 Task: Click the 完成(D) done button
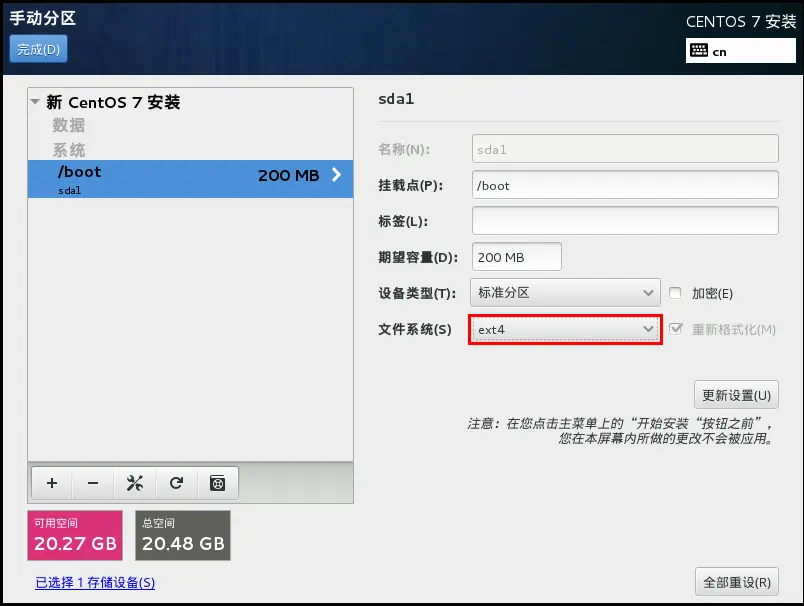click(38, 49)
